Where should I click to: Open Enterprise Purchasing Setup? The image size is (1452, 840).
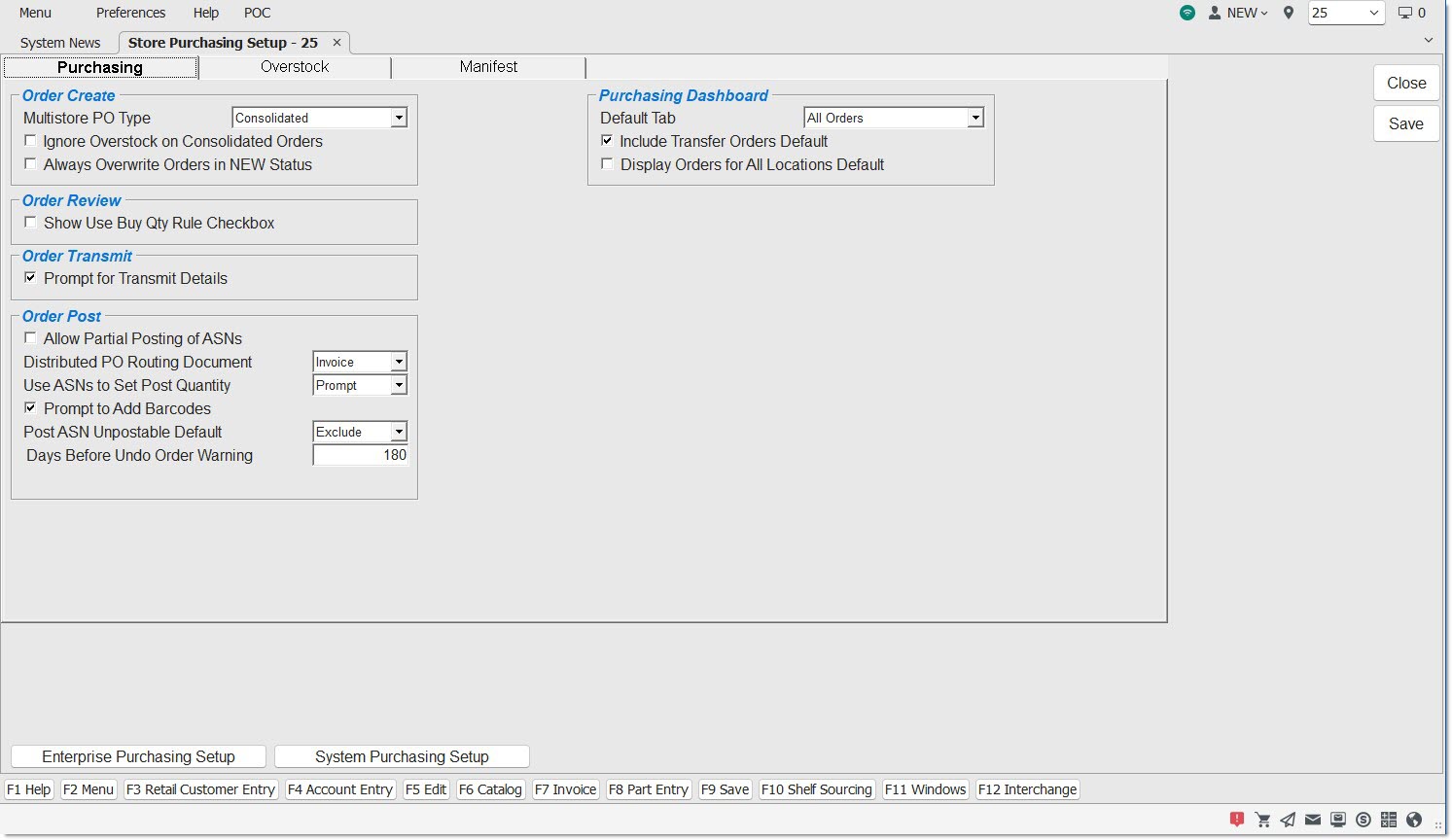point(138,756)
